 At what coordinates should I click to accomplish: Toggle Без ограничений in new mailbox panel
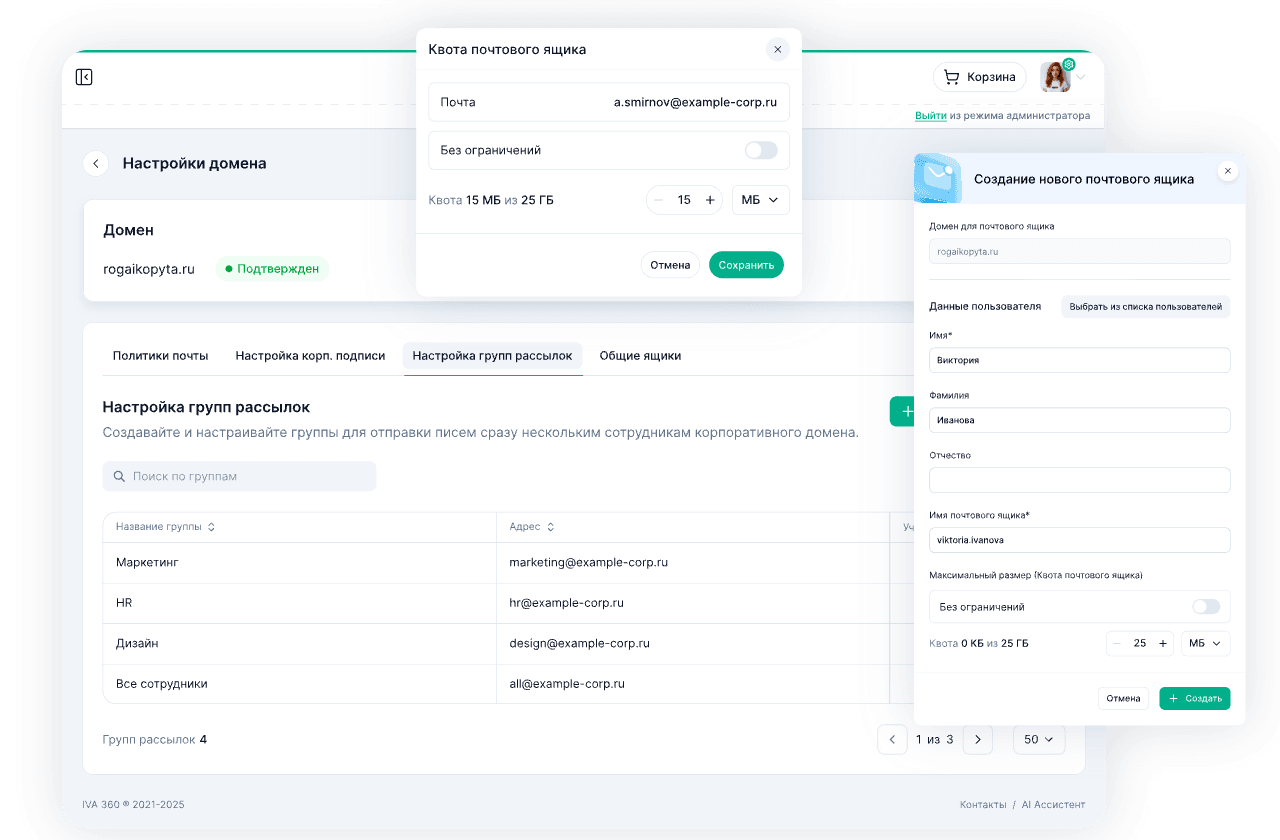[x=1206, y=607]
